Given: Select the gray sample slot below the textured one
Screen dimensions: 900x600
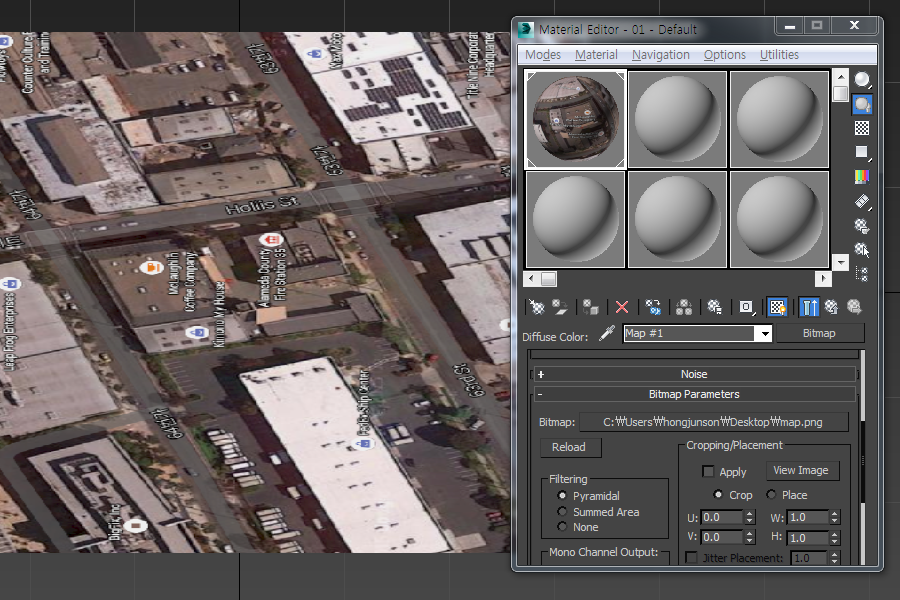Looking at the screenshot, I should (x=576, y=219).
